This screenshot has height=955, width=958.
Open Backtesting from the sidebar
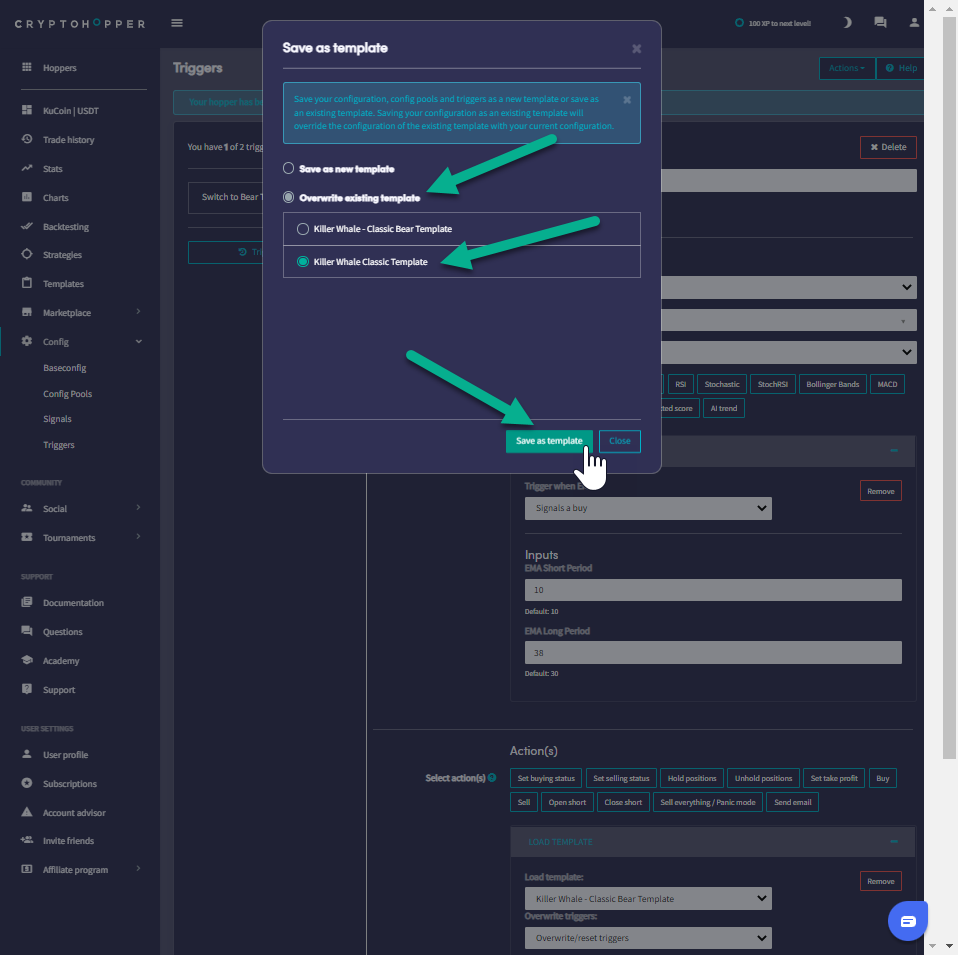[x=66, y=226]
